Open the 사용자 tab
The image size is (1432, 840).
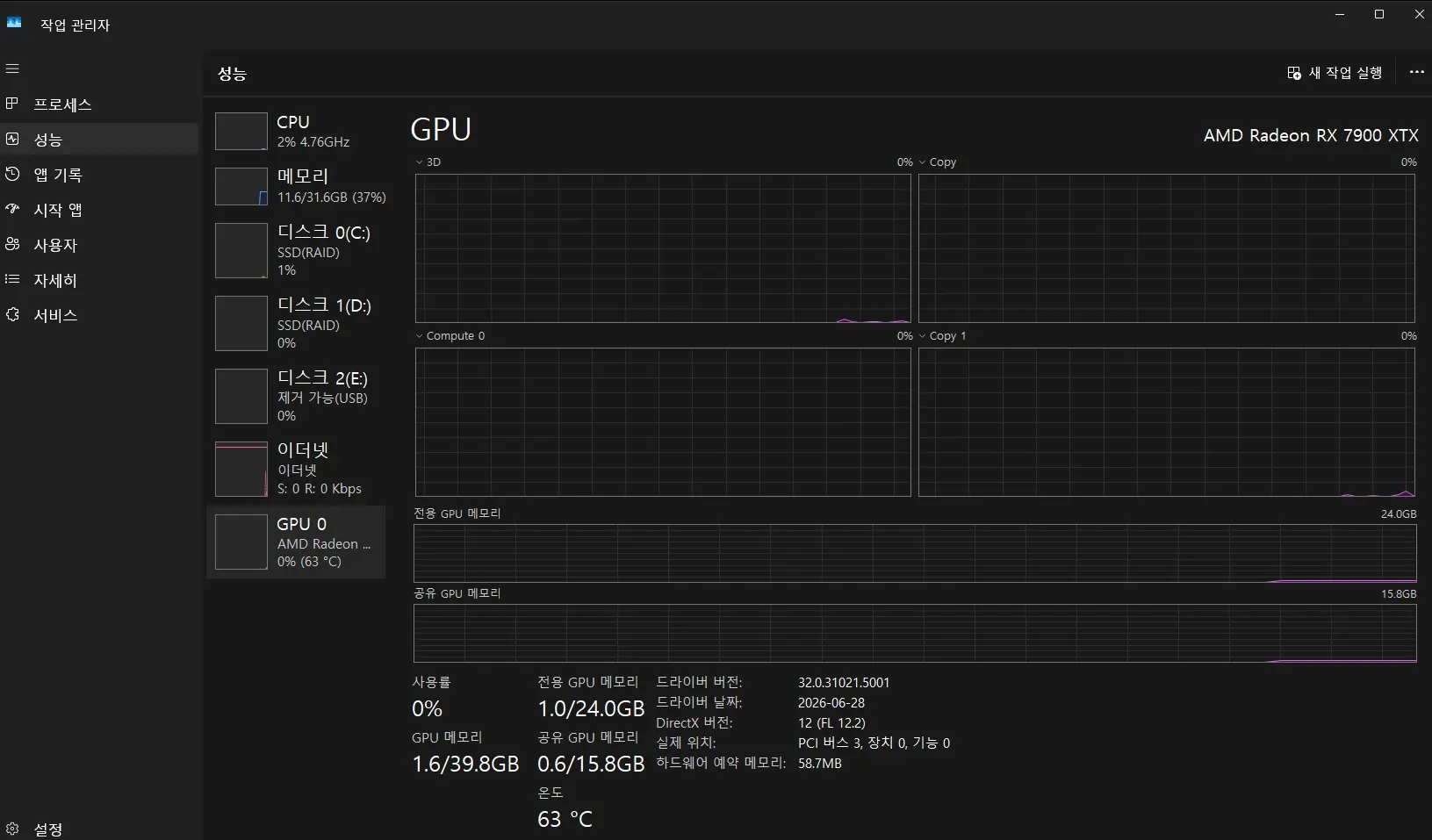[100, 245]
